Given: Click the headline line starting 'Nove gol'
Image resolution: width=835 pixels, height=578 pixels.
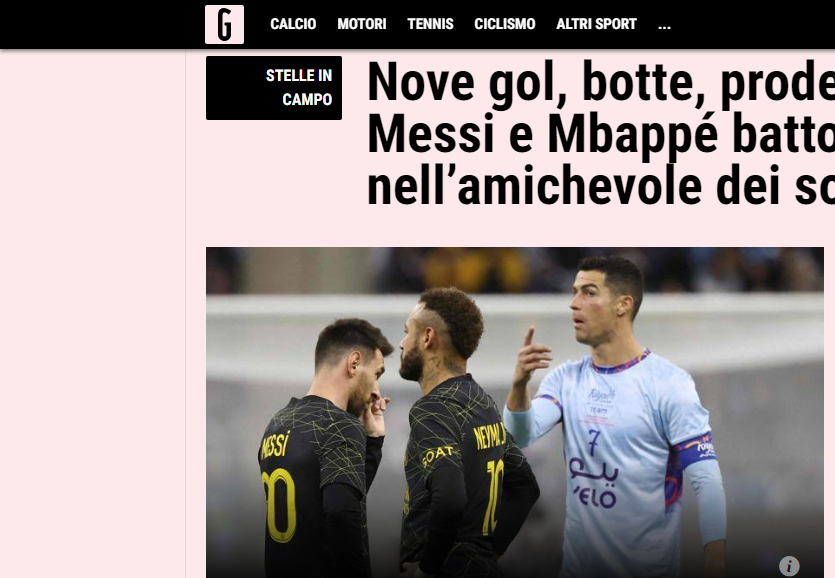Looking at the screenshot, I should pos(601,83).
